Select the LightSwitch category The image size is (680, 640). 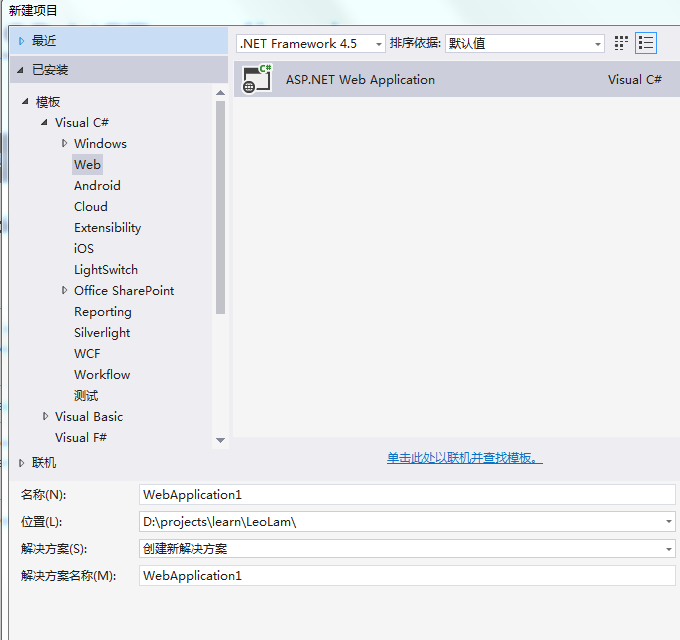(x=106, y=270)
